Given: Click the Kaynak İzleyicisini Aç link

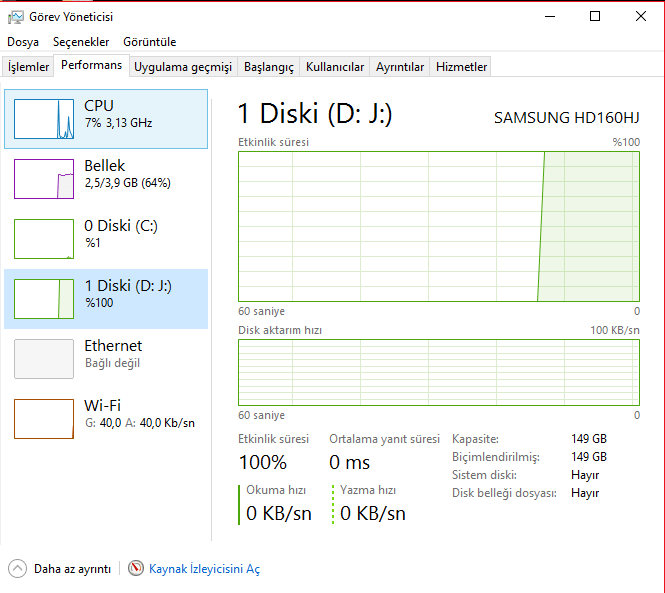Looking at the screenshot, I should click(x=204, y=569).
